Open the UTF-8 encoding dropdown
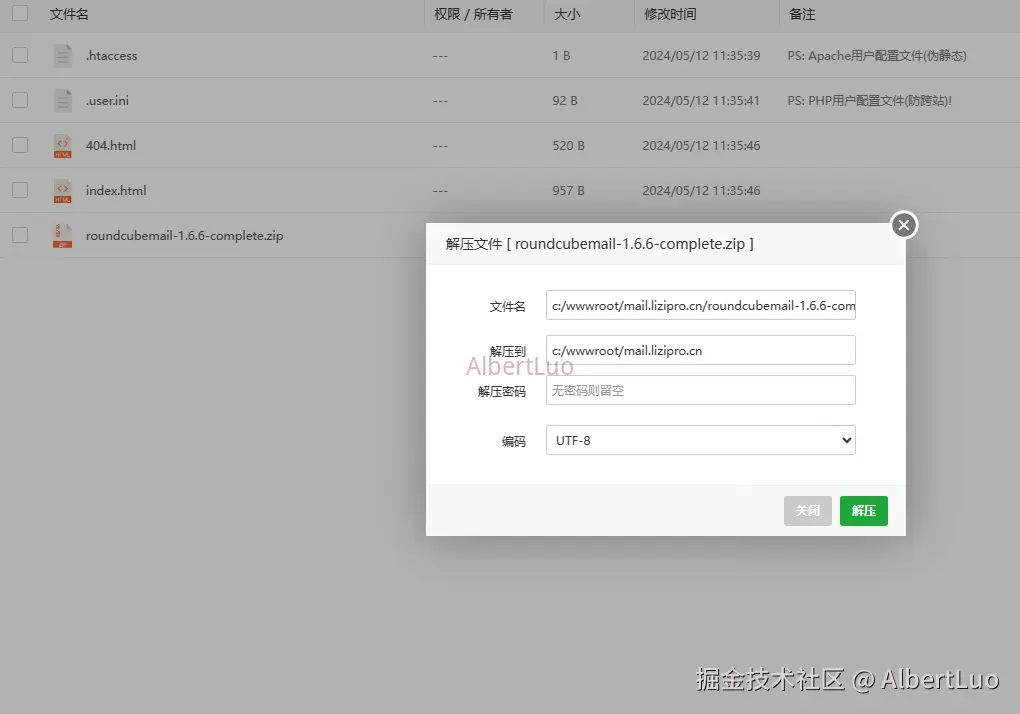 coord(701,440)
